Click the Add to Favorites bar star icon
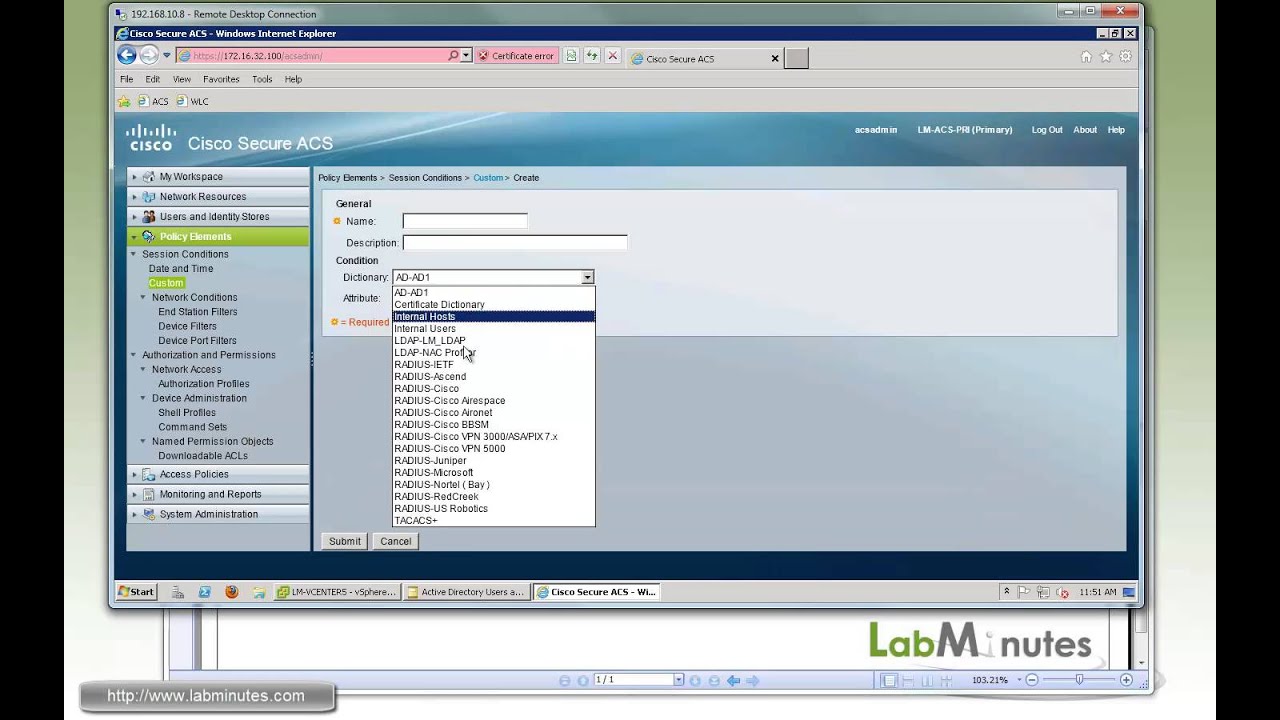 pos(124,101)
